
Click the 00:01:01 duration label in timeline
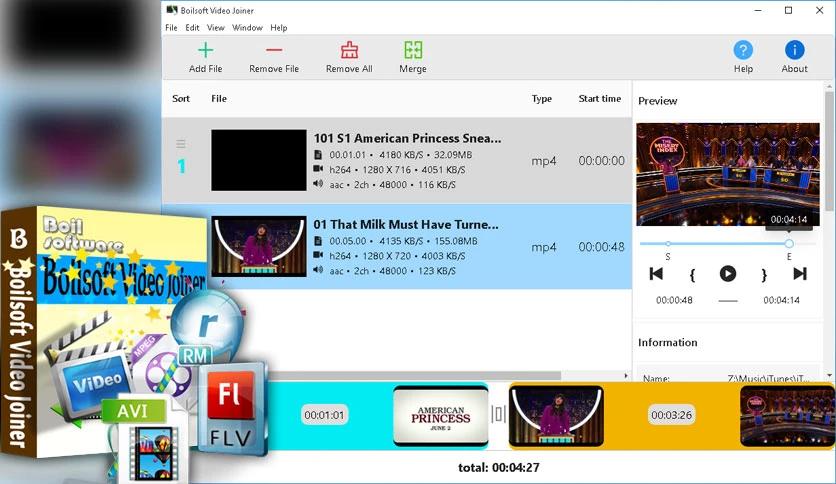[x=324, y=415]
